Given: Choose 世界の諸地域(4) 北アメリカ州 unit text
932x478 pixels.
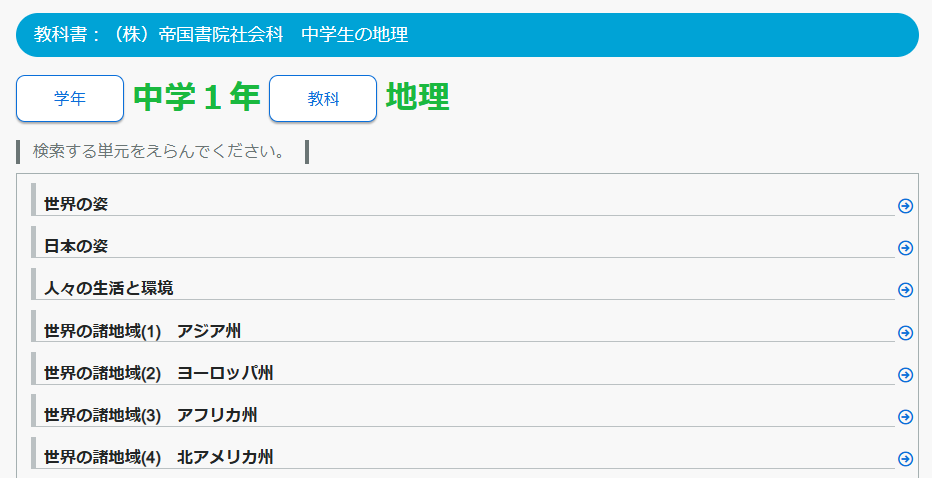Looking at the screenshot, I should click(159, 457).
